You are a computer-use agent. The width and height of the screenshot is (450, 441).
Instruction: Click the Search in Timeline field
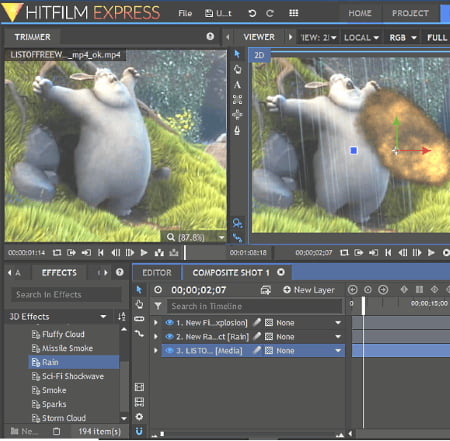[255, 306]
